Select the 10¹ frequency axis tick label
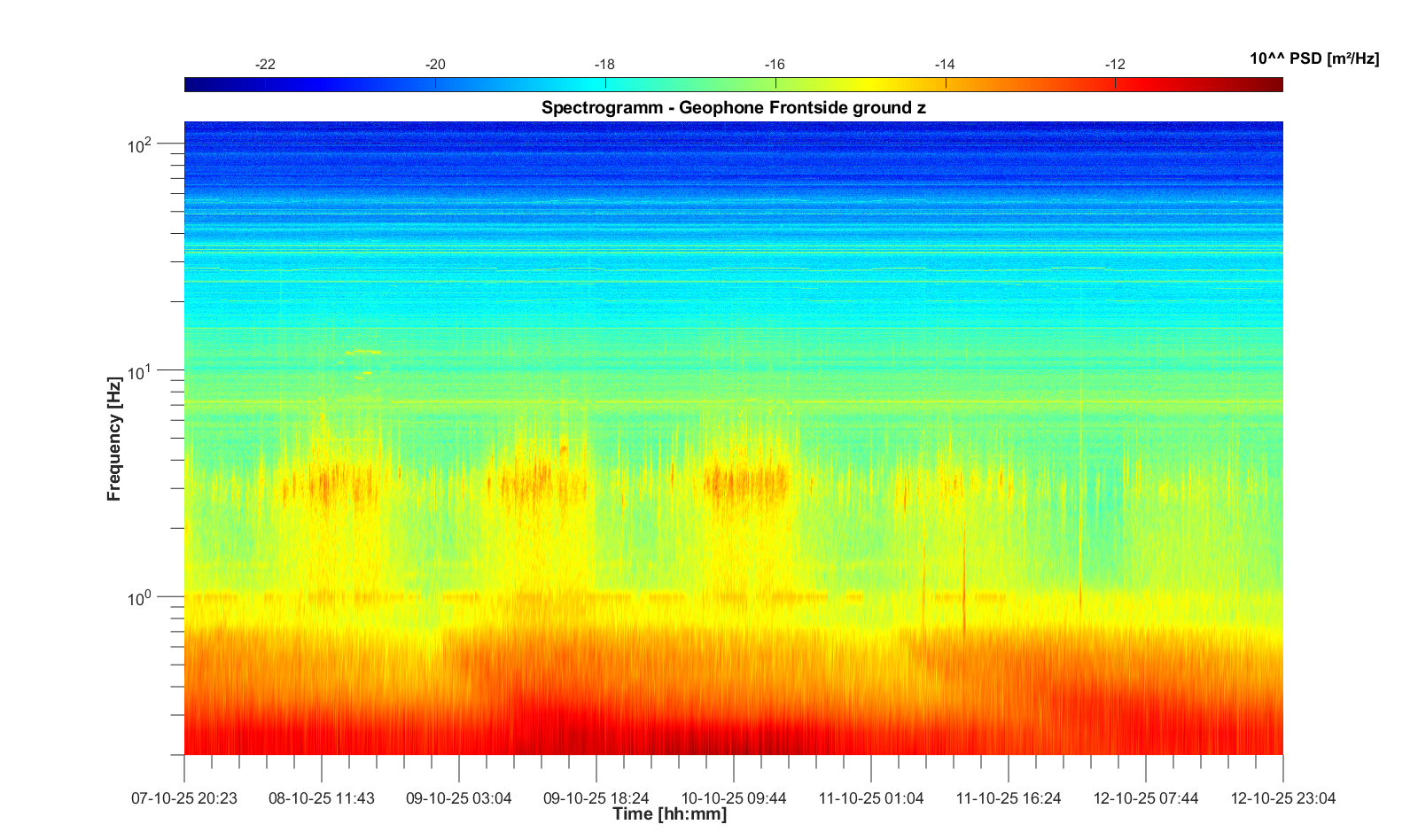The height and width of the screenshot is (840, 1418). (140, 372)
